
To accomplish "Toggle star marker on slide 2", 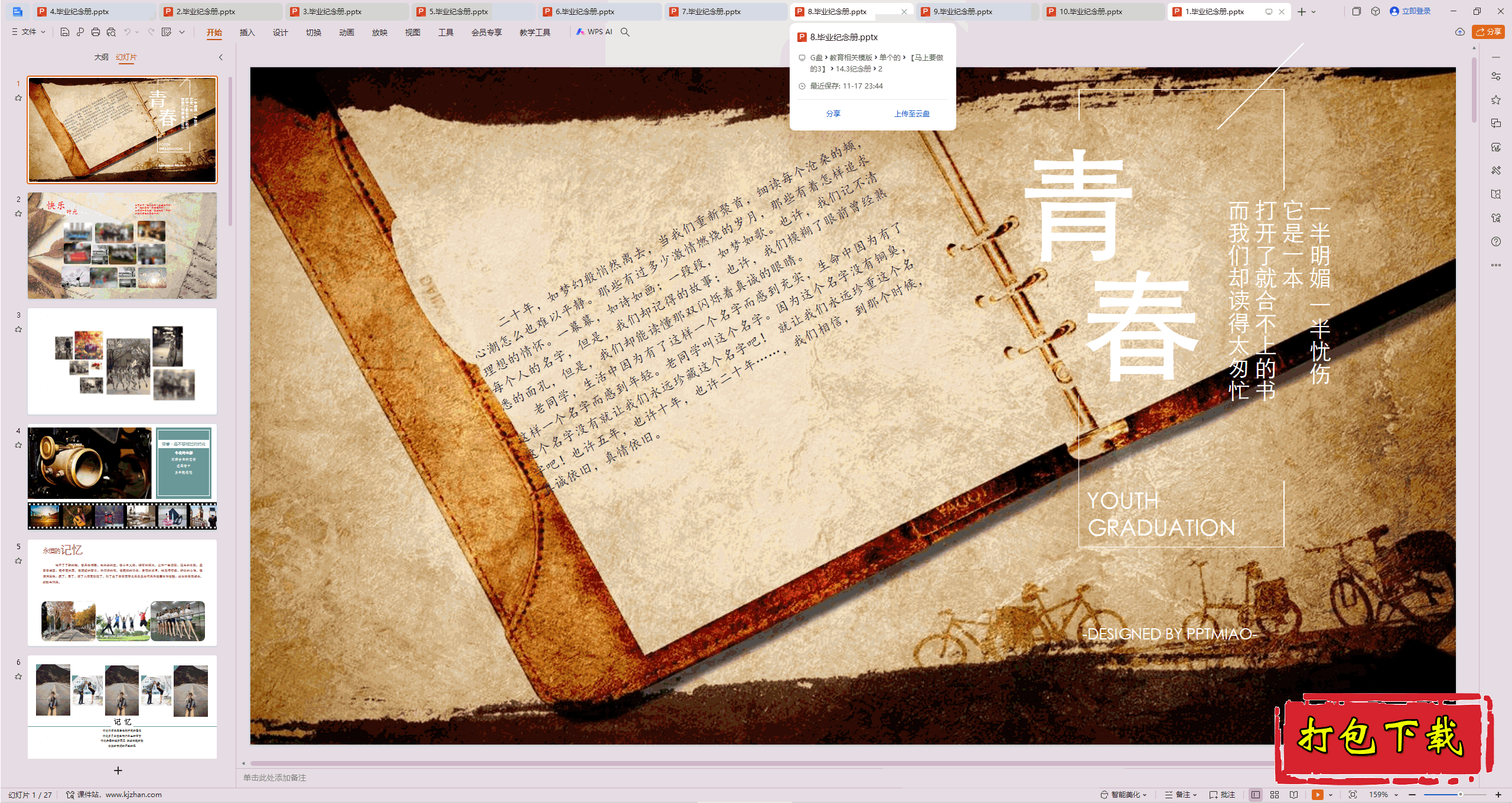I will 18,214.
